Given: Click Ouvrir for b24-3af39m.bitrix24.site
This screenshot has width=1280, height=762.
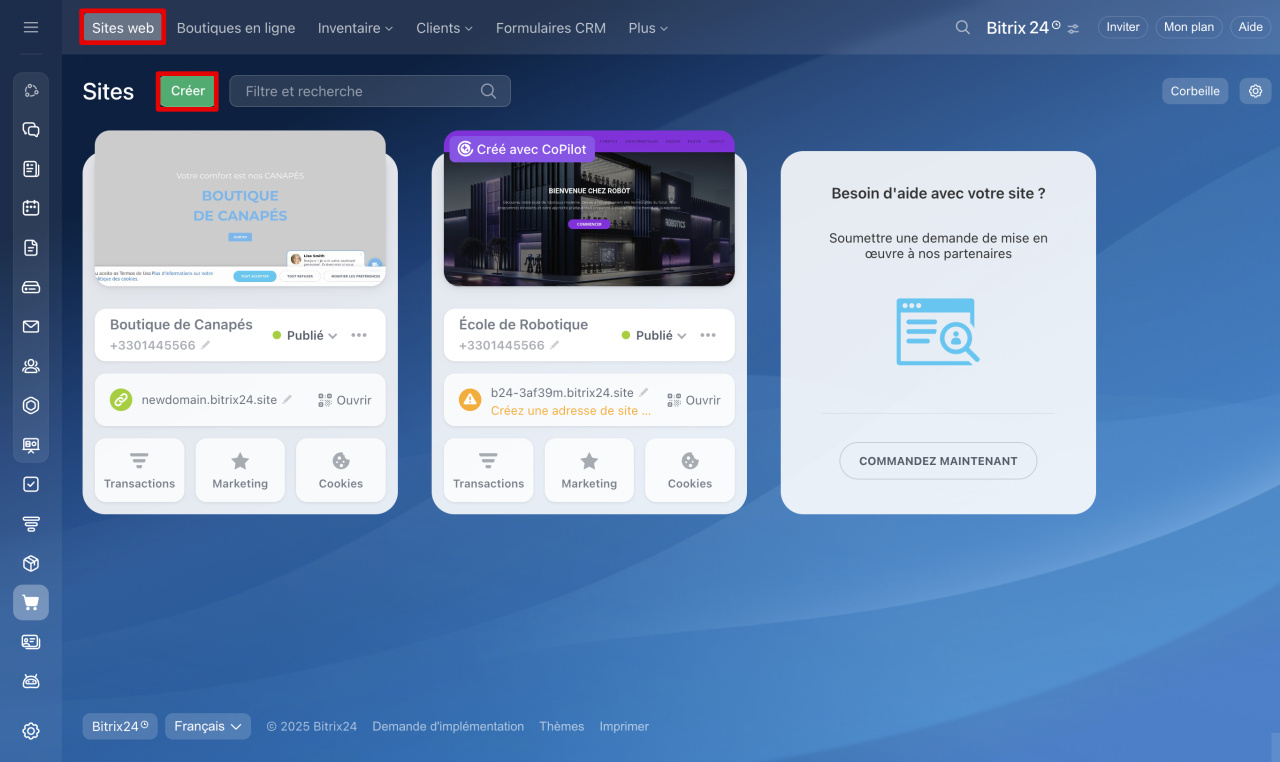Looking at the screenshot, I should click(x=694, y=400).
